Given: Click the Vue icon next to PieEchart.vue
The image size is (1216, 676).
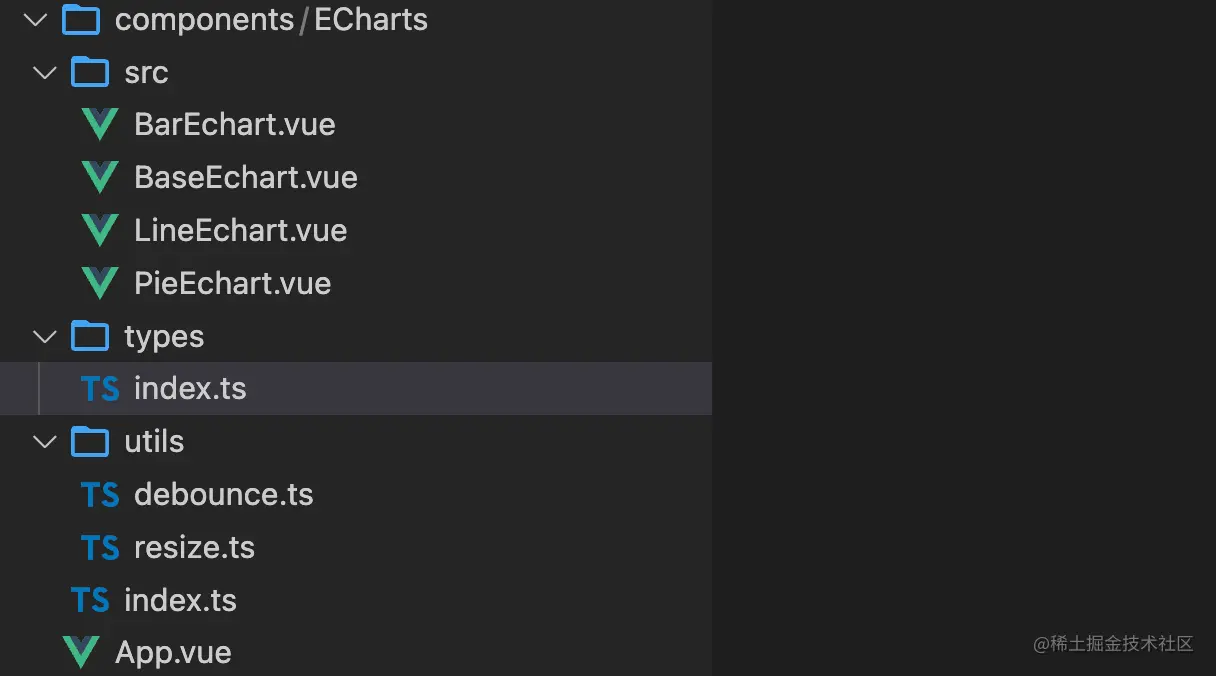Looking at the screenshot, I should (x=99, y=284).
